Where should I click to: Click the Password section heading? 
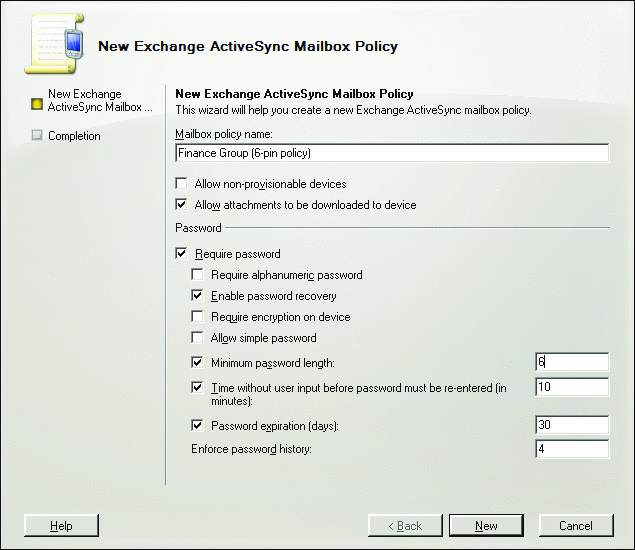tap(198, 228)
